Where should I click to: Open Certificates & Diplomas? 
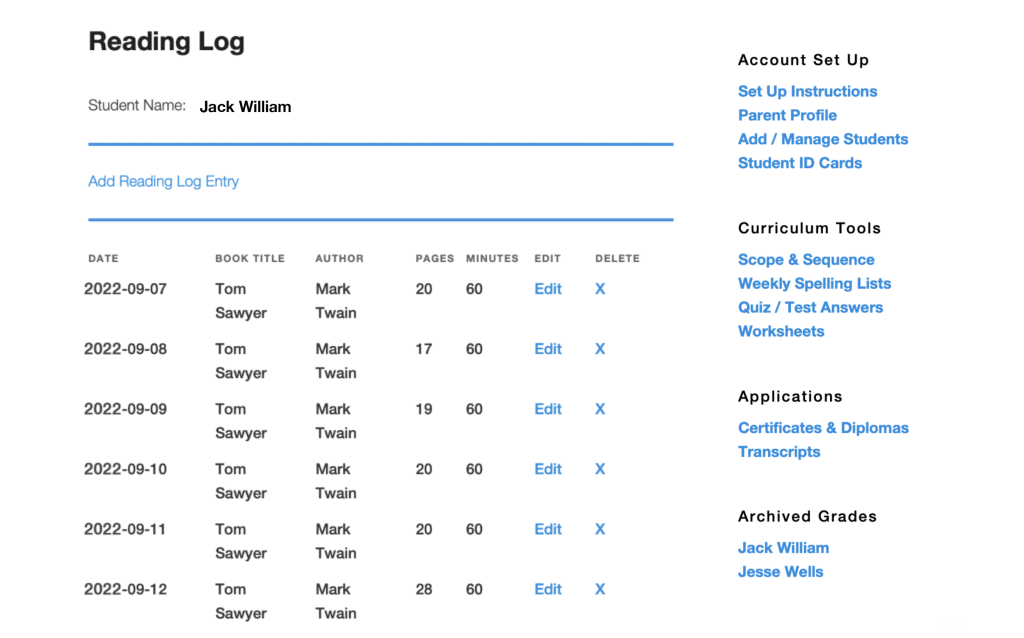(x=823, y=427)
